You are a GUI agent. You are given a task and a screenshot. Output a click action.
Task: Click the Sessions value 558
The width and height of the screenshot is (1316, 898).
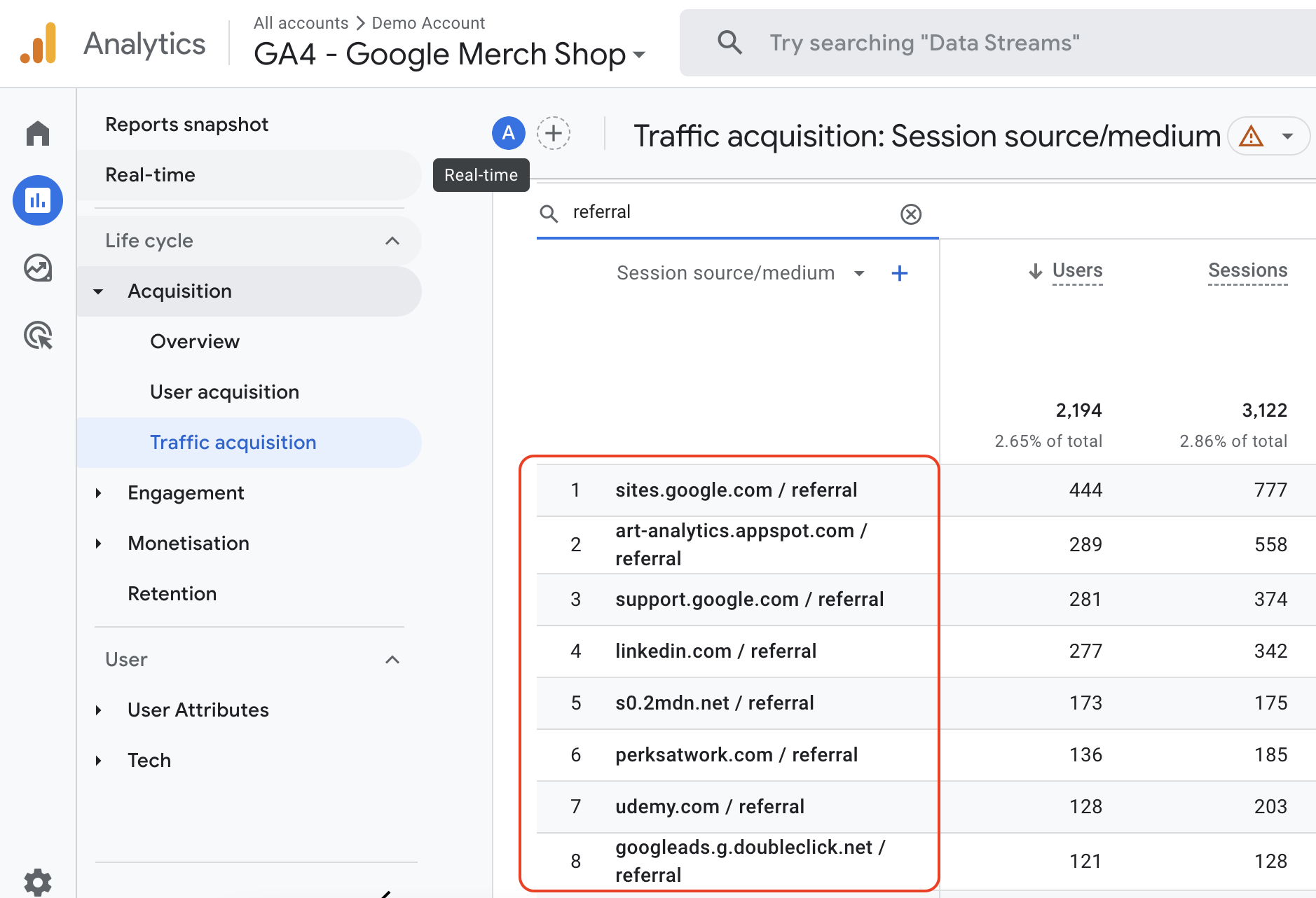(1270, 545)
